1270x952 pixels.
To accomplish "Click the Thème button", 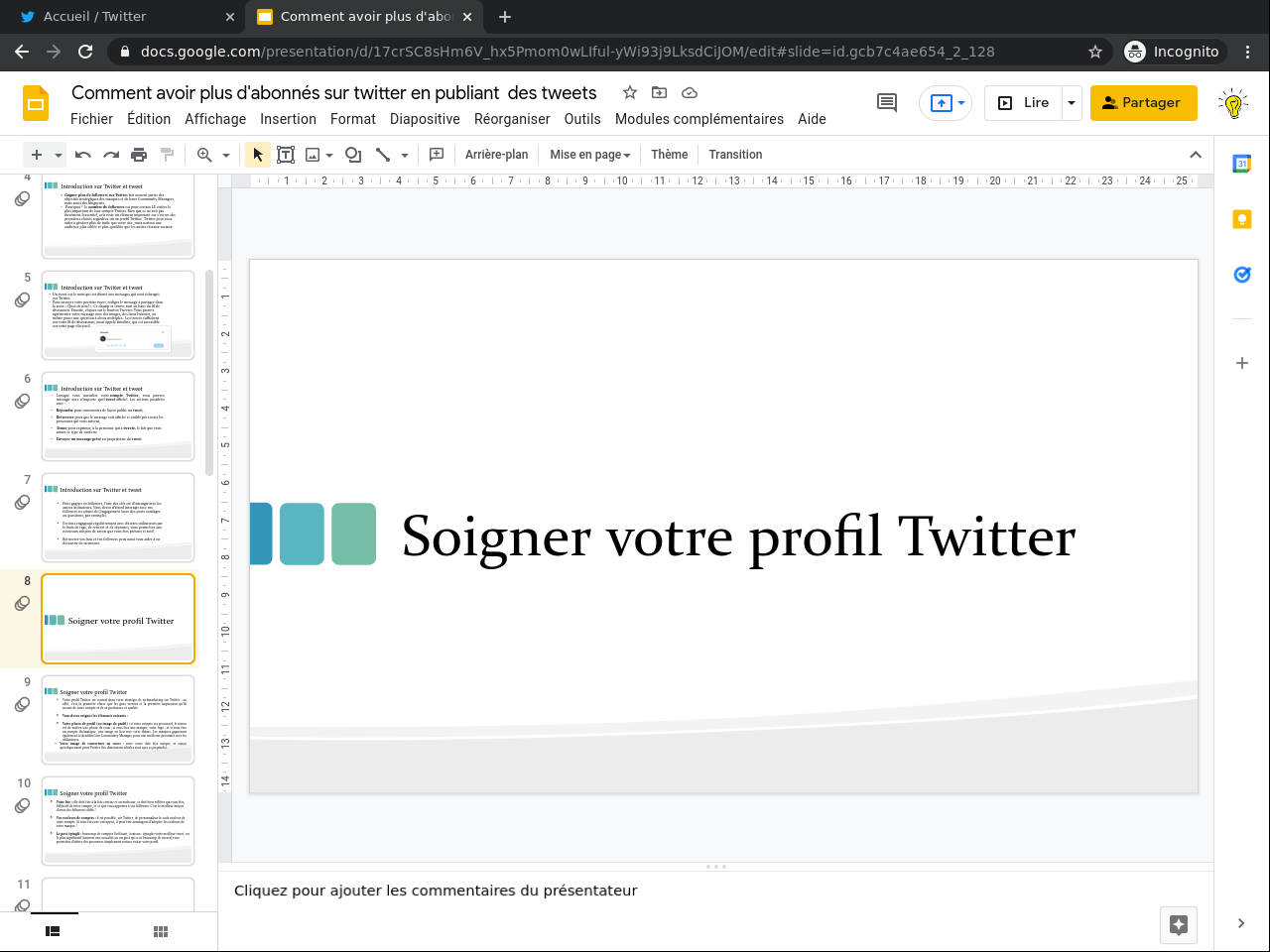I will pos(670,155).
